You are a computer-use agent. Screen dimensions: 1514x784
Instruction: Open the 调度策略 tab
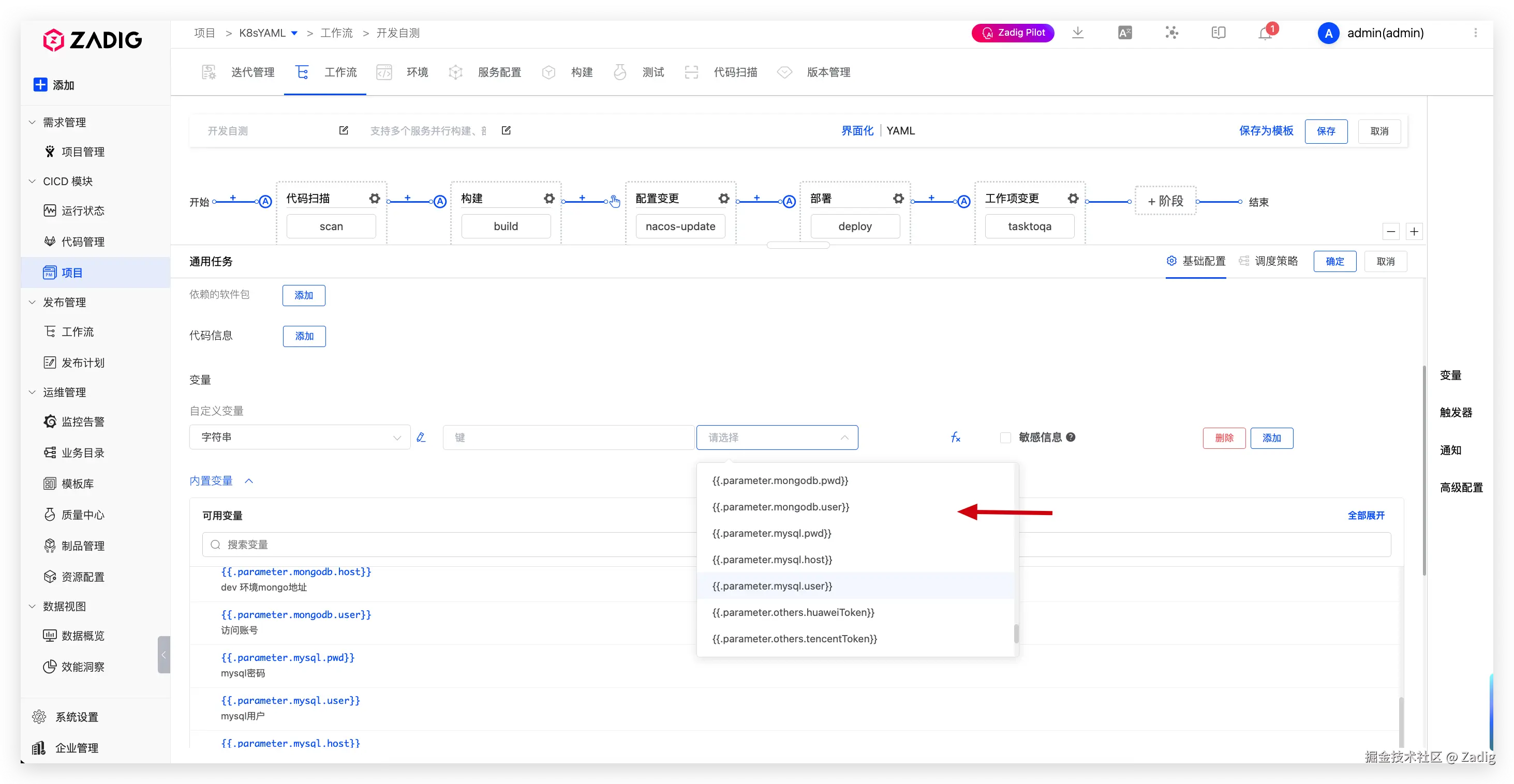[x=1268, y=261]
